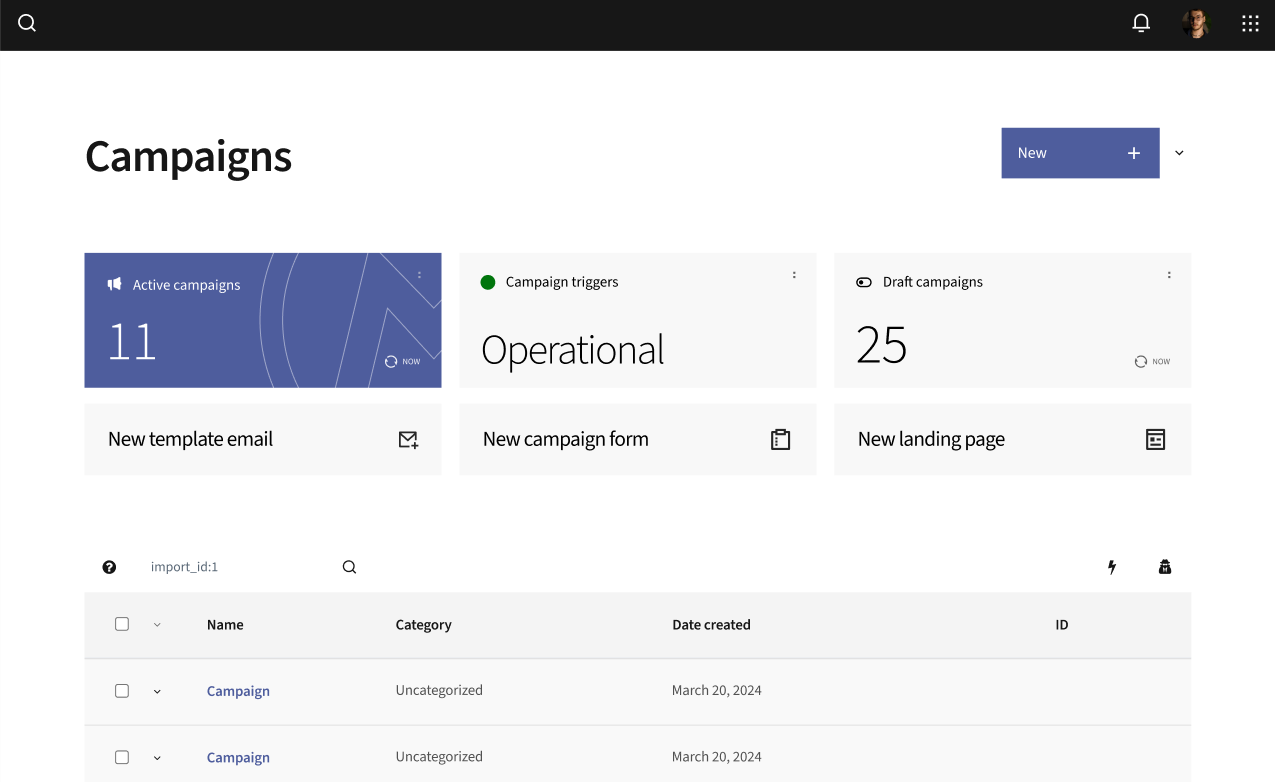The height and width of the screenshot is (782, 1275).
Task: Open Draft campaigns card options menu
Action: coord(1169,275)
